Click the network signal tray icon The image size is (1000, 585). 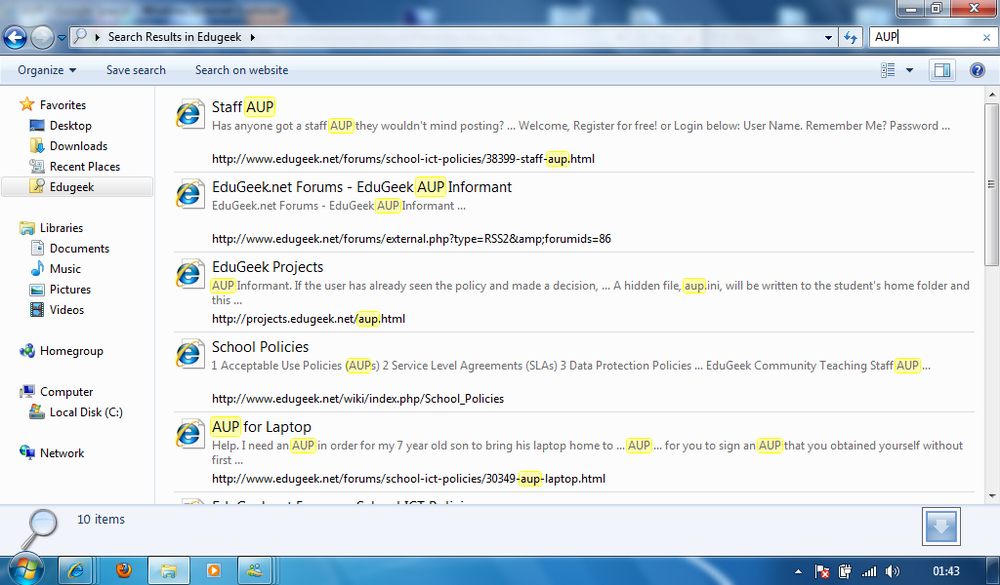tap(869, 571)
